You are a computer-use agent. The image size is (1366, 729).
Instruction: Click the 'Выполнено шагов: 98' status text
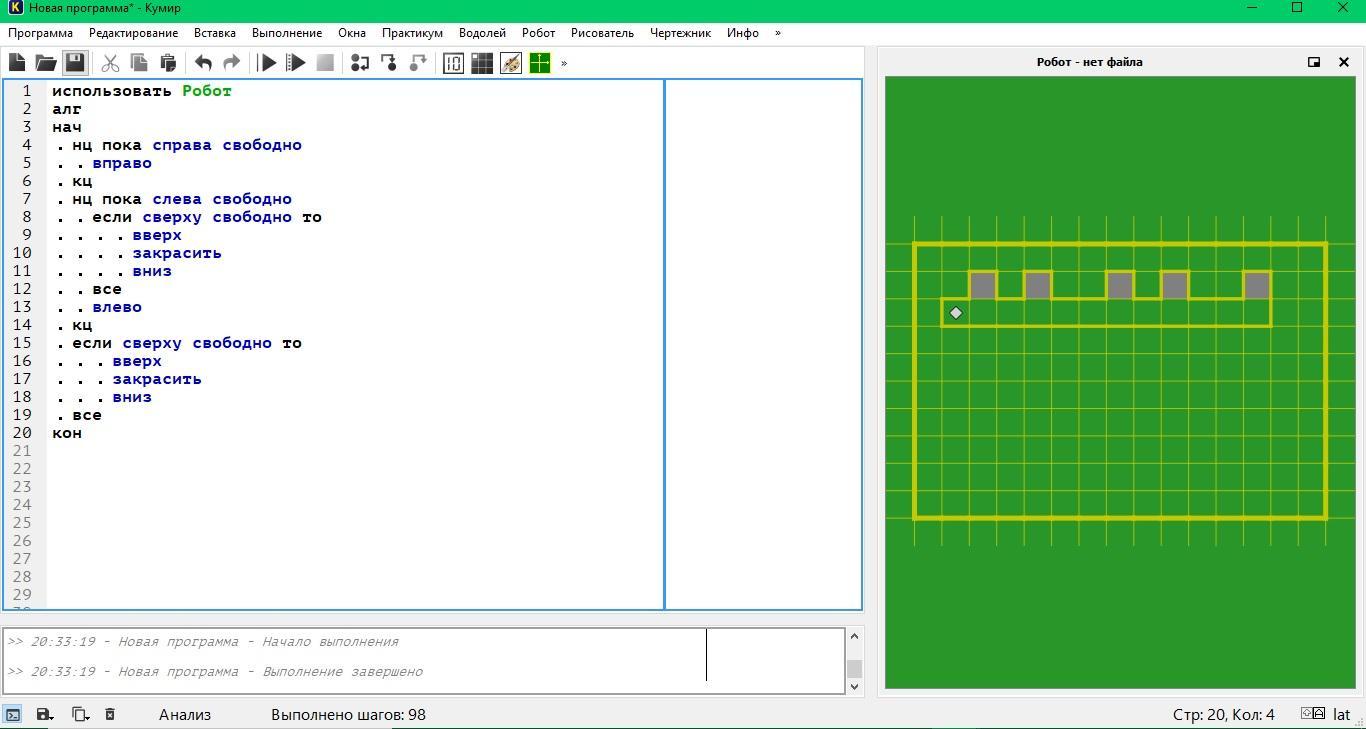pyautogui.click(x=348, y=714)
